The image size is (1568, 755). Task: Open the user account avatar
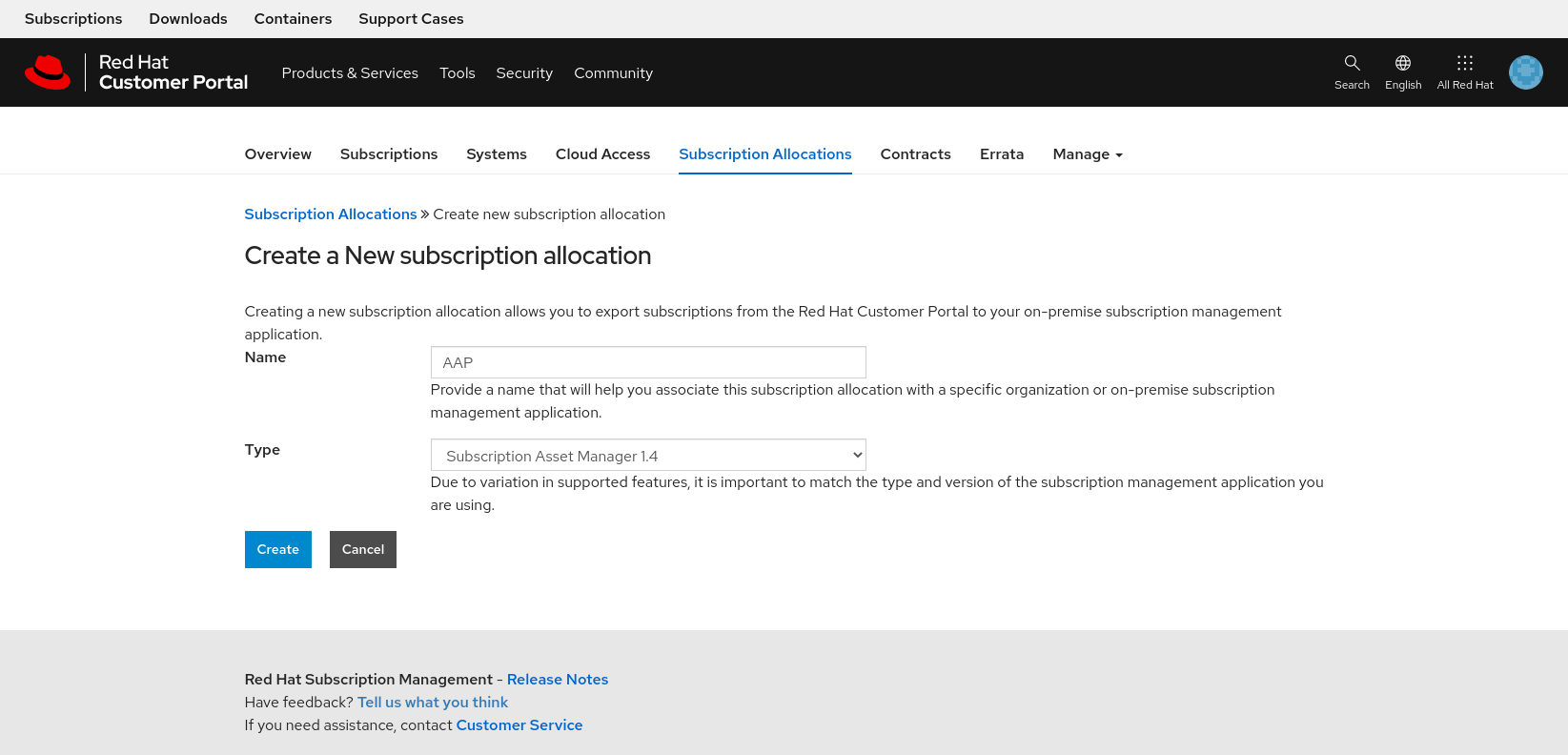pyautogui.click(x=1525, y=72)
